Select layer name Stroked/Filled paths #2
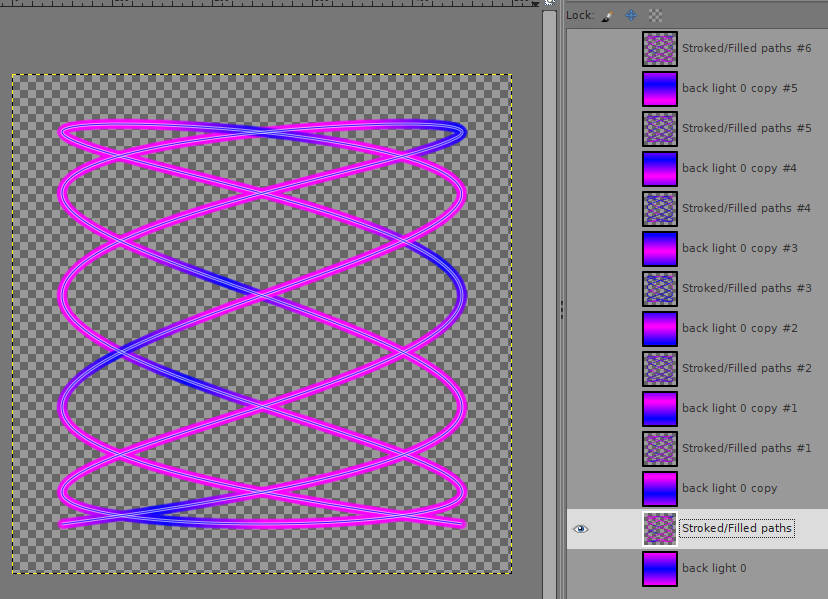828x599 pixels. pos(746,368)
